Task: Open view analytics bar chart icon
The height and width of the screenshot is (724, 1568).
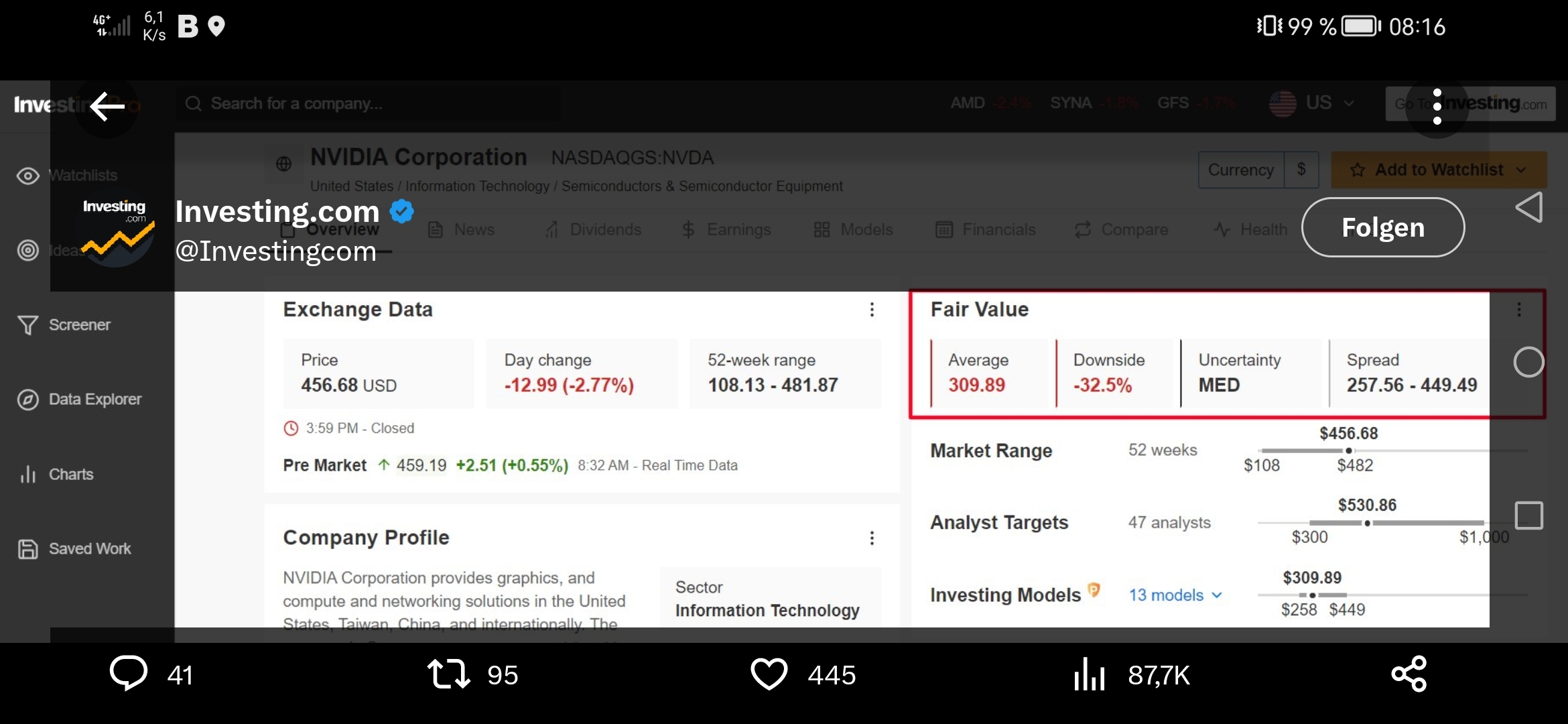Action: (1089, 674)
